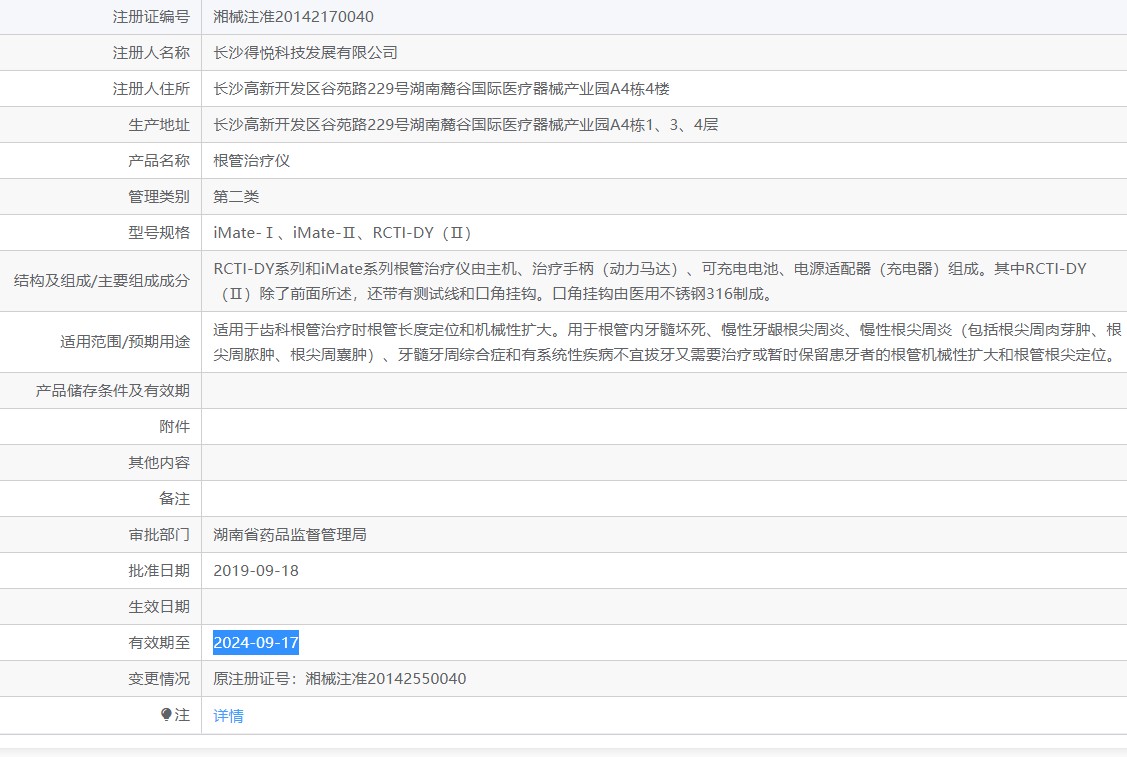Click the intended use text starting 适用于齿科
This screenshot has width=1127, height=757.
[x=668, y=342]
